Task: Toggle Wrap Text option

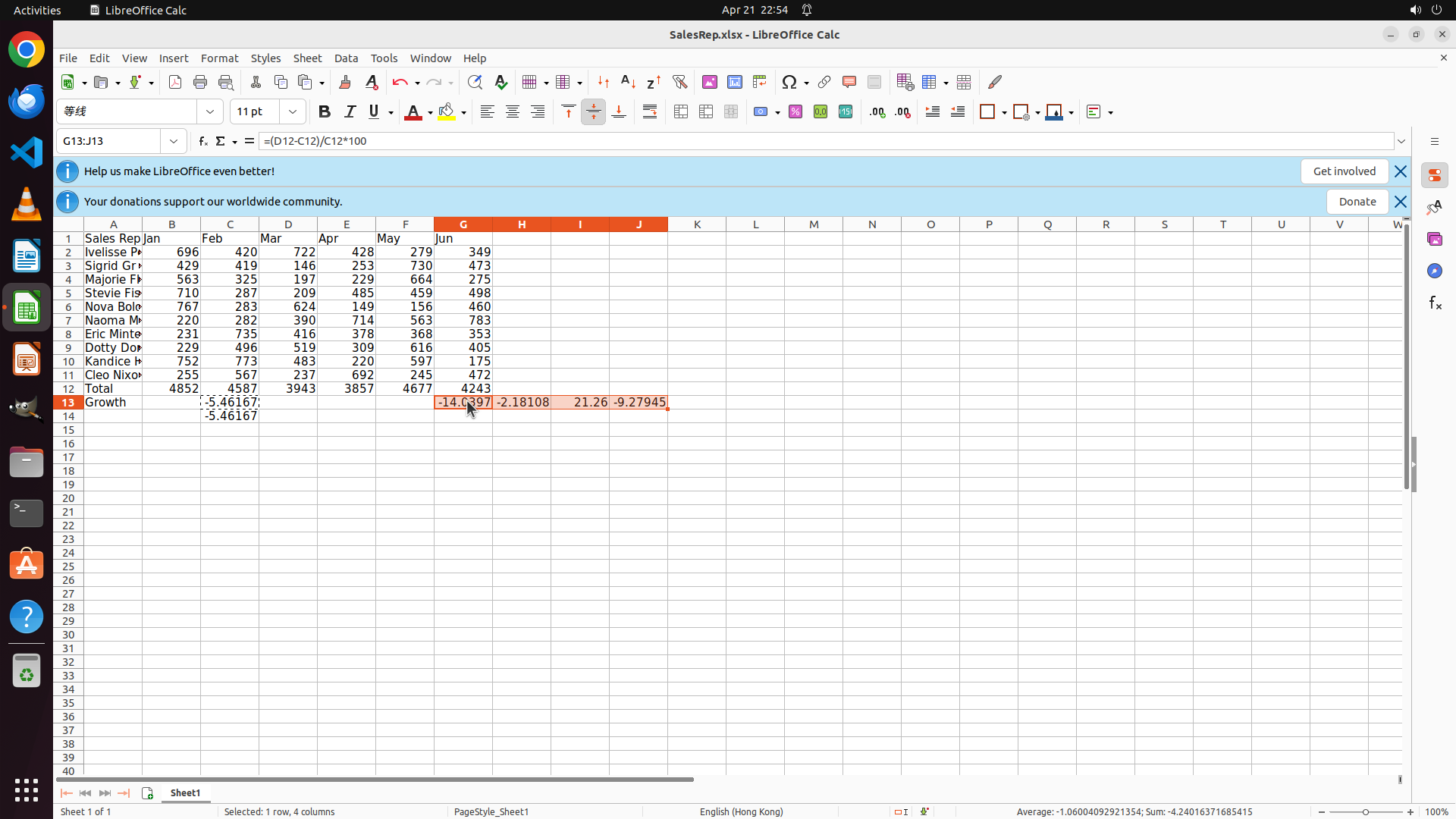Action: 650,111
